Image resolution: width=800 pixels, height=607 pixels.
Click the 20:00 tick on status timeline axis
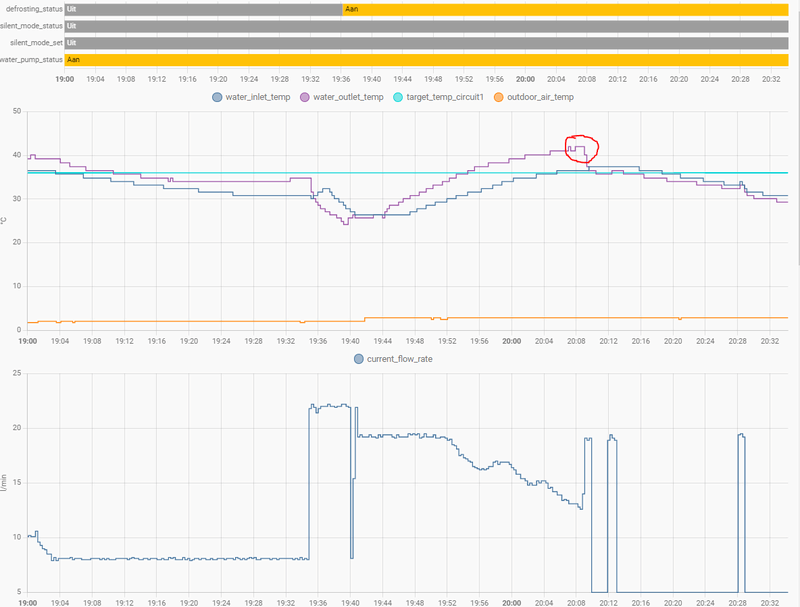pyautogui.click(x=525, y=79)
